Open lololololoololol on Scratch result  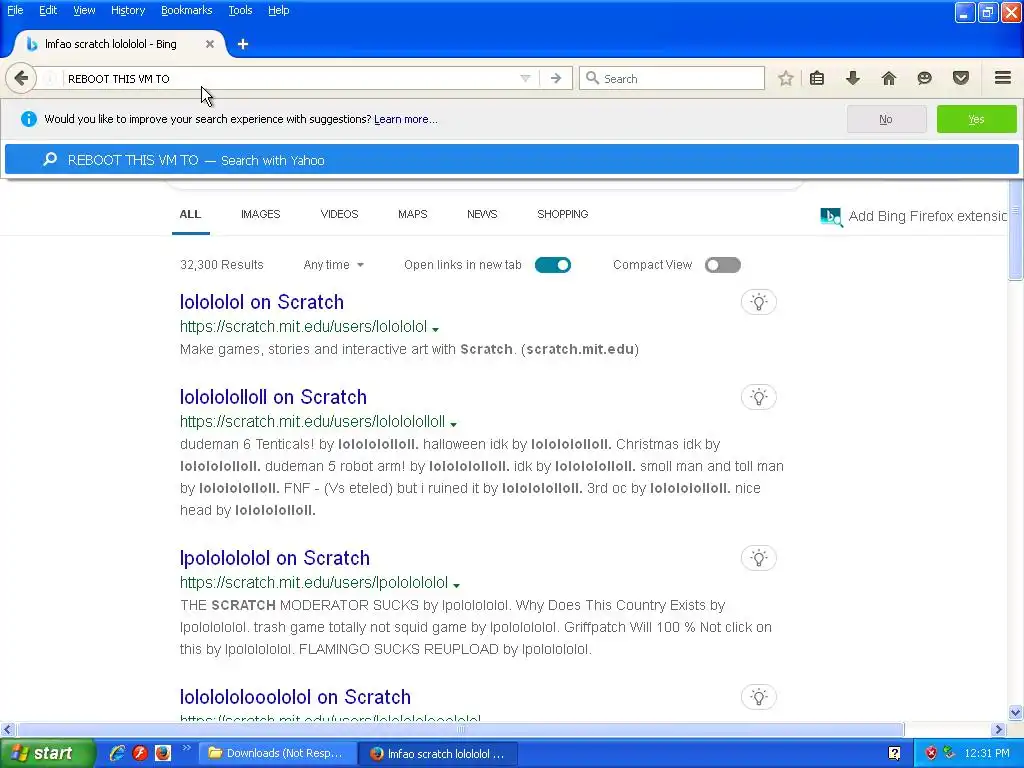coord(295,697)
